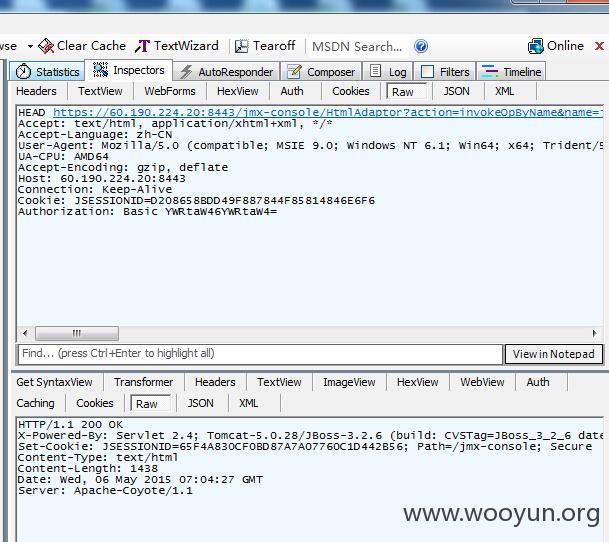Open the TextWizard tool
Screen dimensions: 609x542
coord(177,46)
